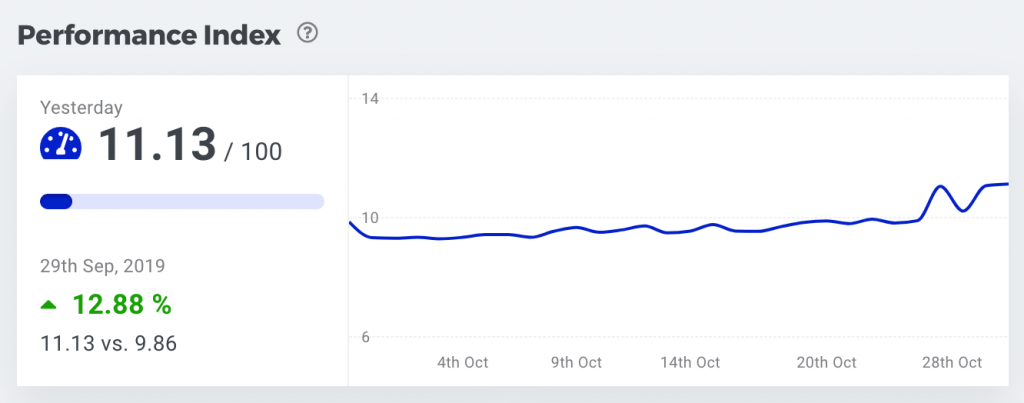This screenshot has width=1024, height=403.
Task: Click the Performance Index heading
Action: coord(150,35)
